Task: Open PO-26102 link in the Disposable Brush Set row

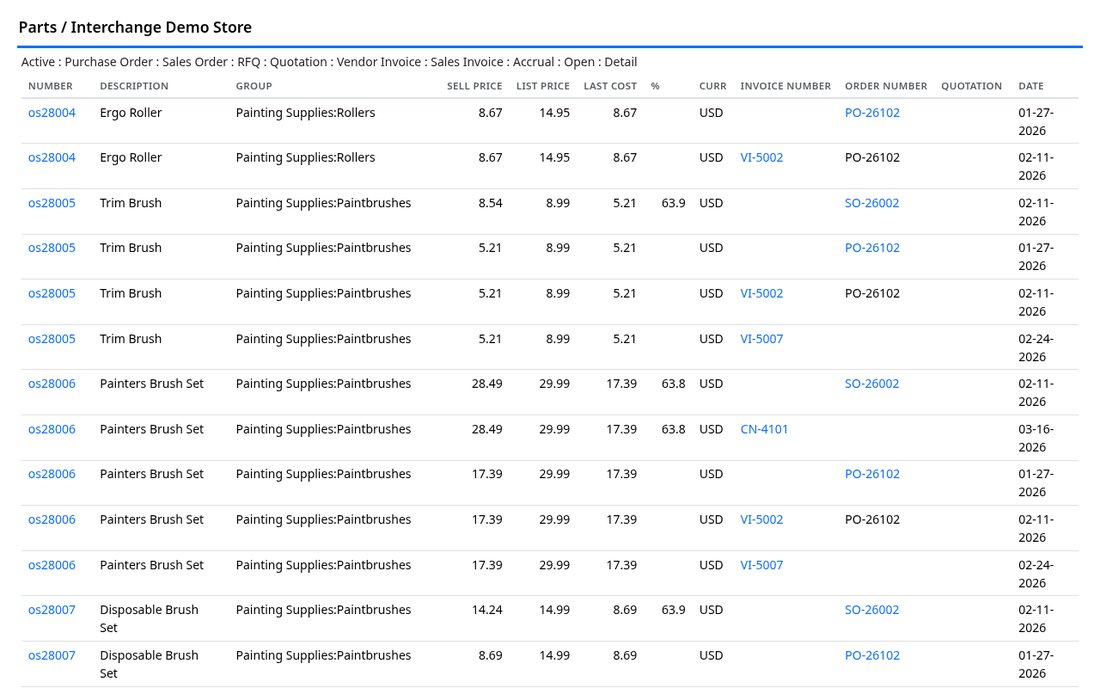Action: (872, 656)
